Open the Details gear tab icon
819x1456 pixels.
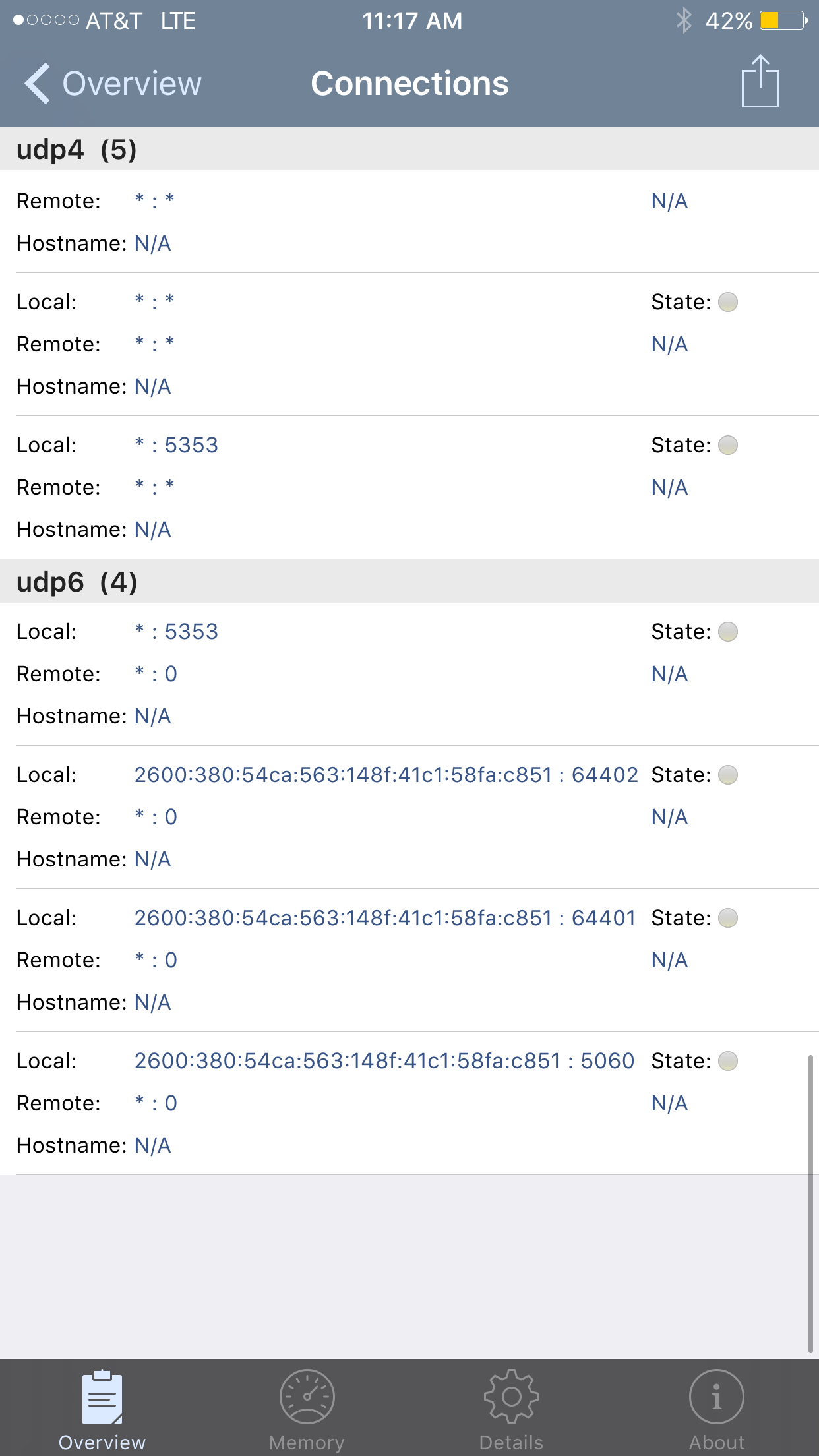point(511,1397)
